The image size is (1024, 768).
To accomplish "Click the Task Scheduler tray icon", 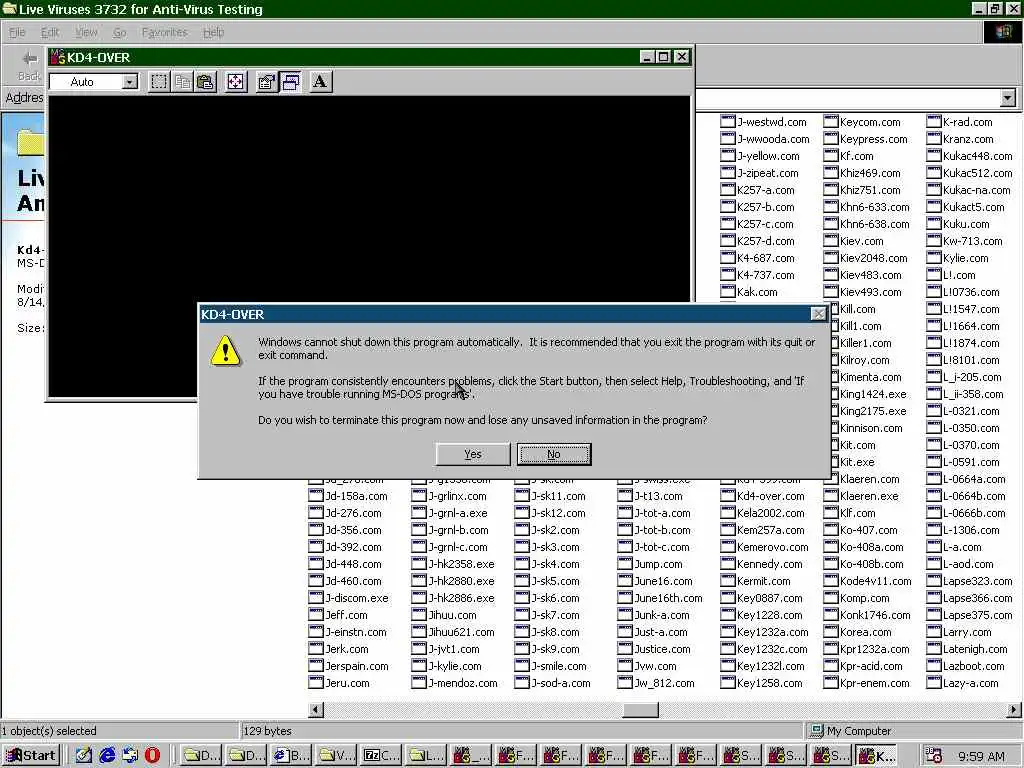I will click(x=933, y=756).
